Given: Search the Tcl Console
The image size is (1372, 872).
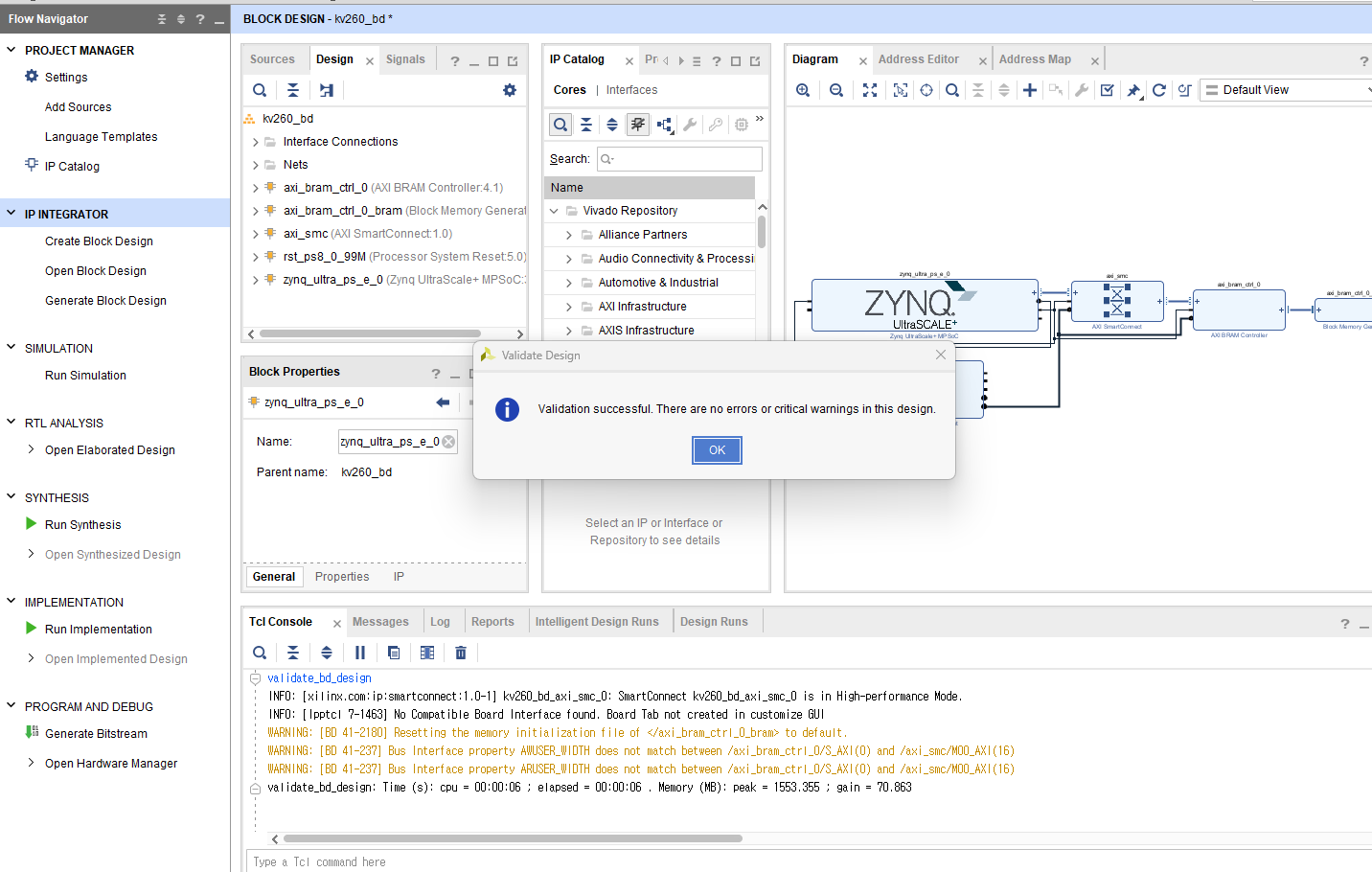Looking at the screenshot, I should tap(260, 653).
